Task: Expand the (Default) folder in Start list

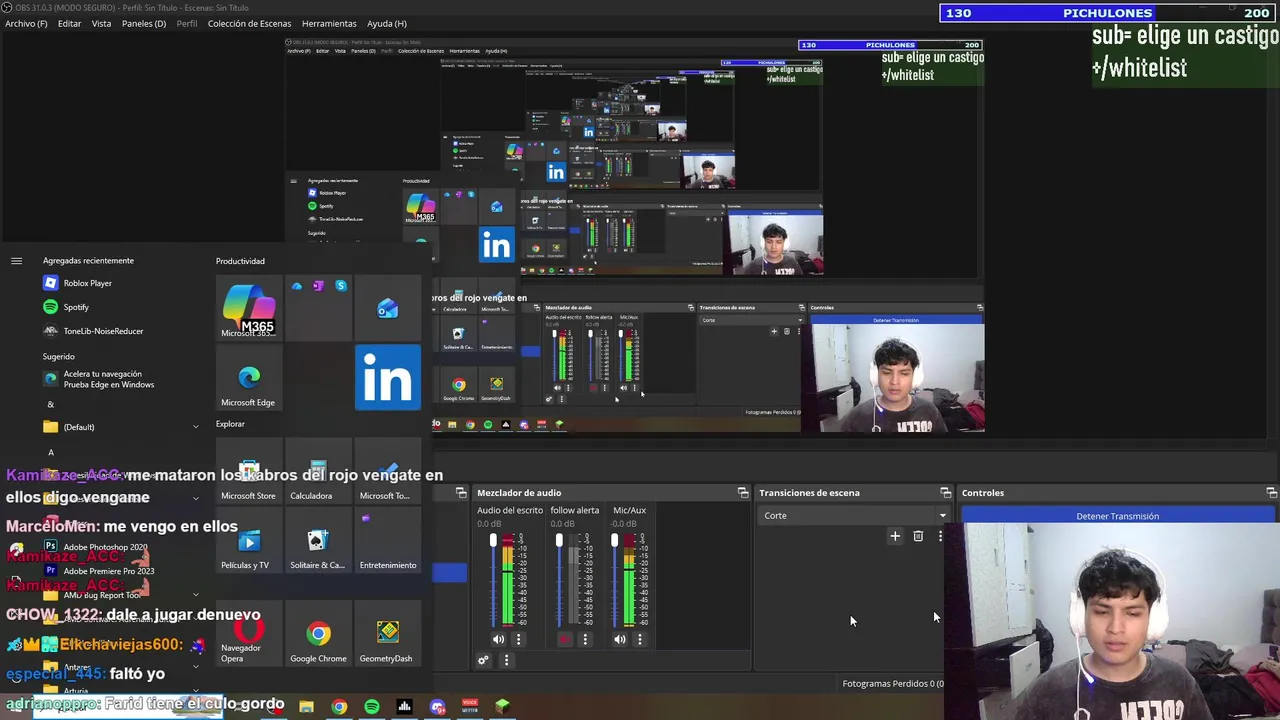Action: [120, 427]
